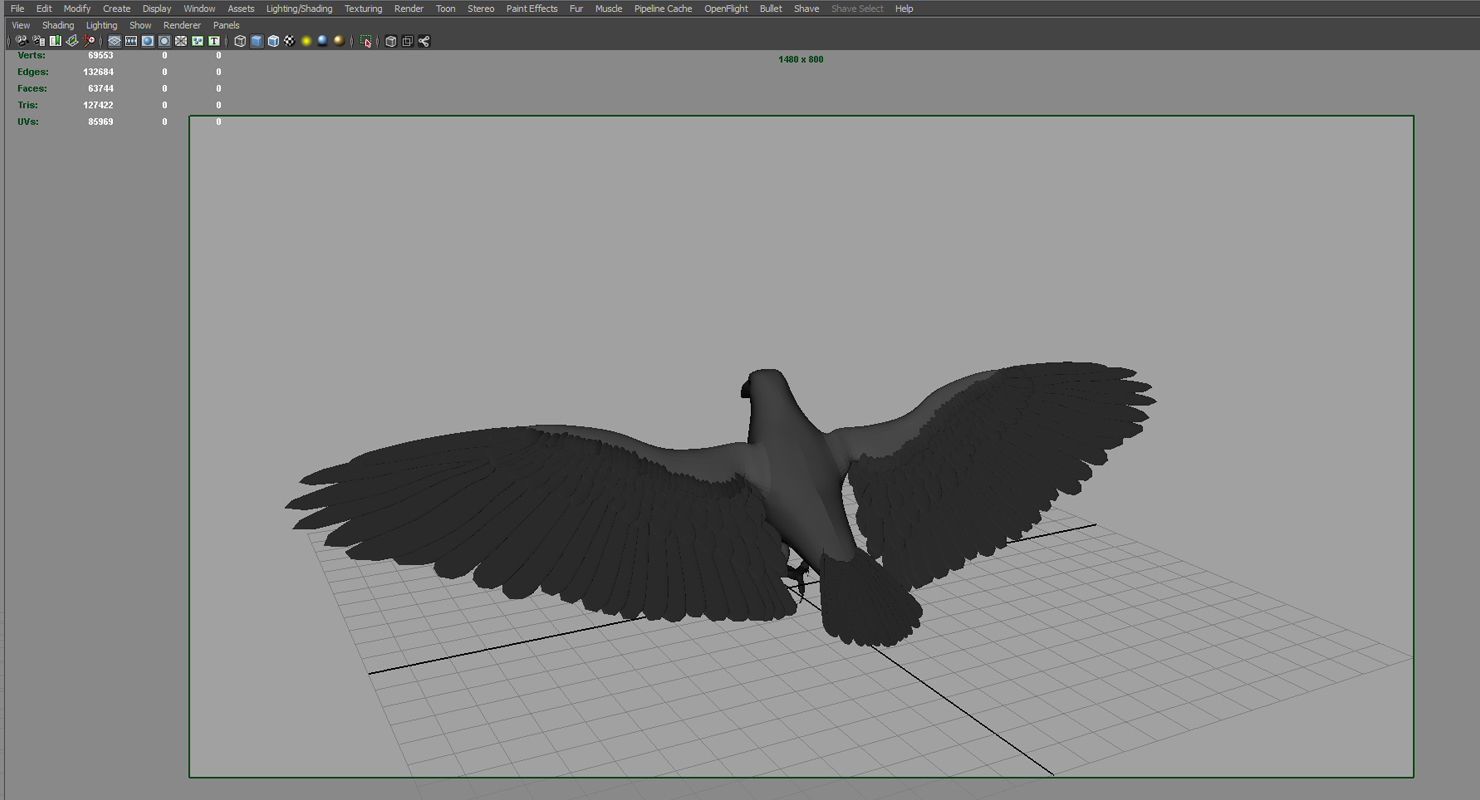The width and height of the screenshot is (1480, 800).
Task: Open the Paint Effects menu
Action: click(x=532, y=8)
